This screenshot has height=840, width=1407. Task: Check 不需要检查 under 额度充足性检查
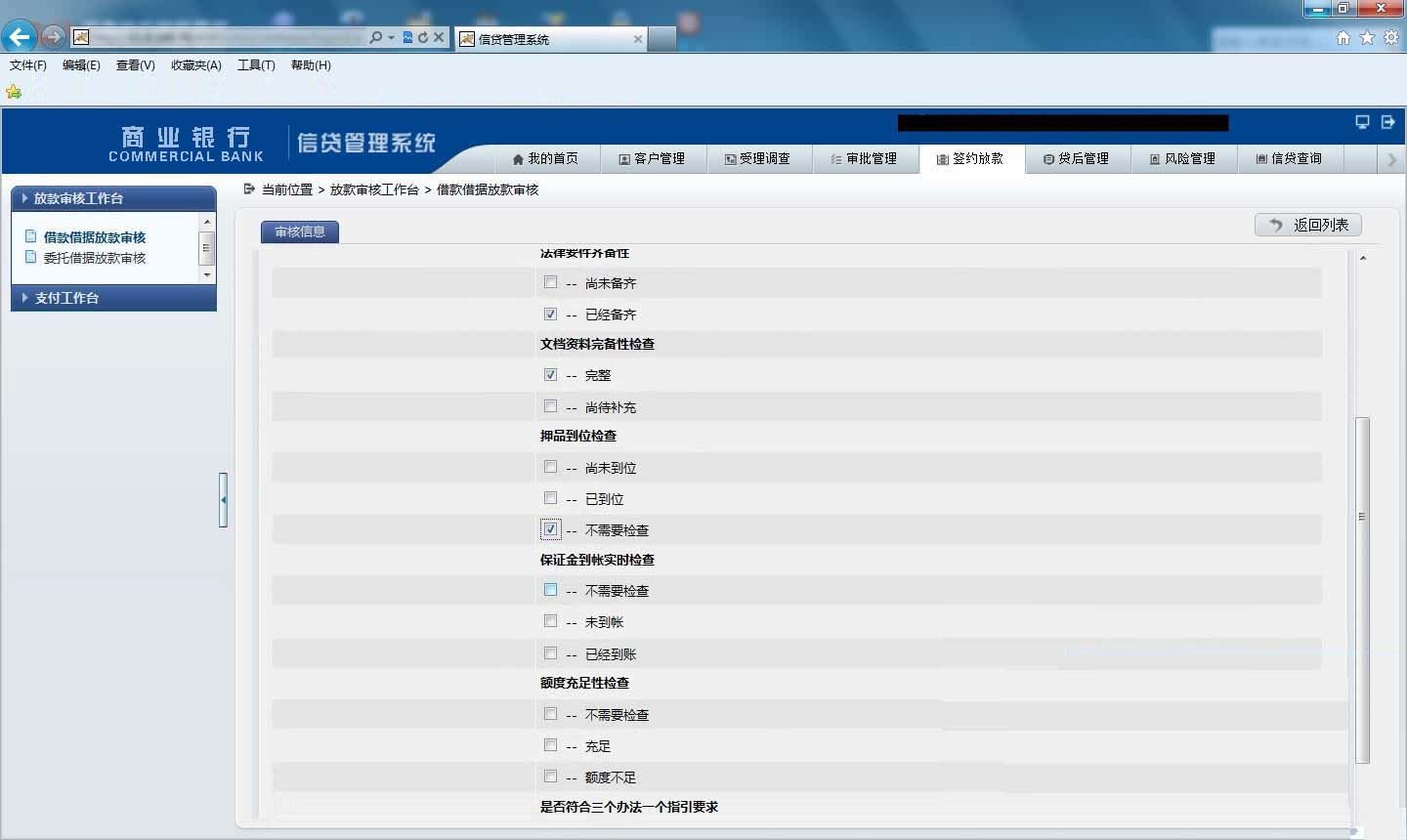(x=551, y=713)
